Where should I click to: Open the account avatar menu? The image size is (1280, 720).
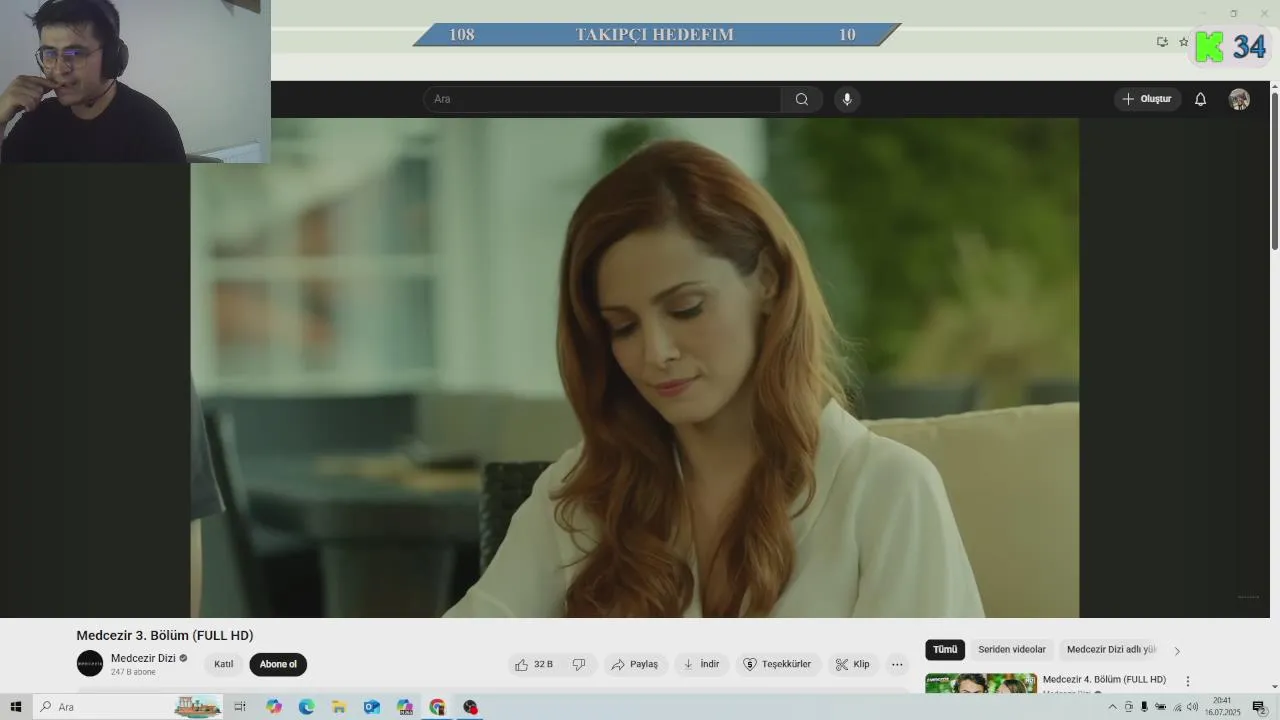1239,99
